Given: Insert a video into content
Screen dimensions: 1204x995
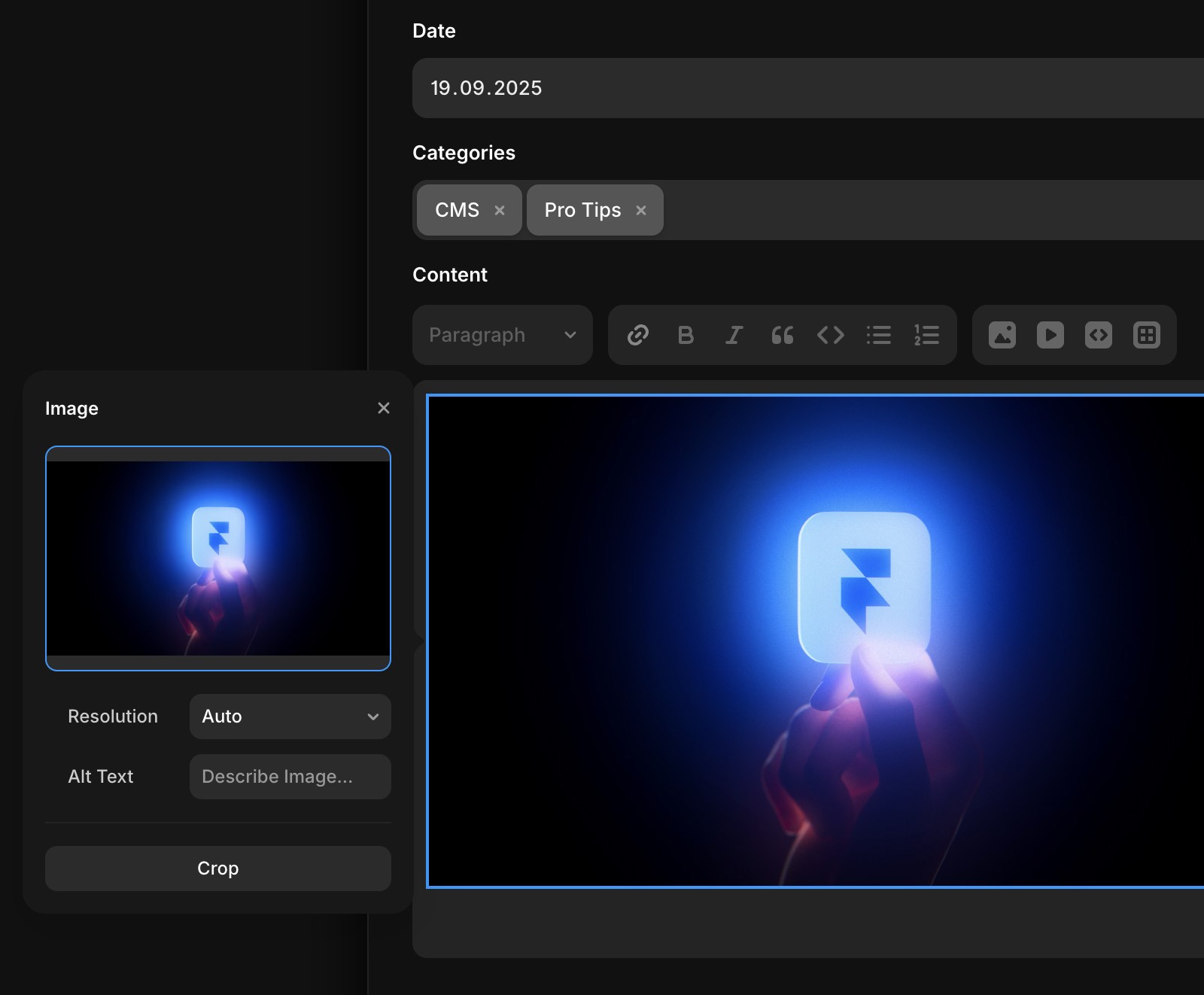Looking at the screenshot, I should coord(1050,335).
